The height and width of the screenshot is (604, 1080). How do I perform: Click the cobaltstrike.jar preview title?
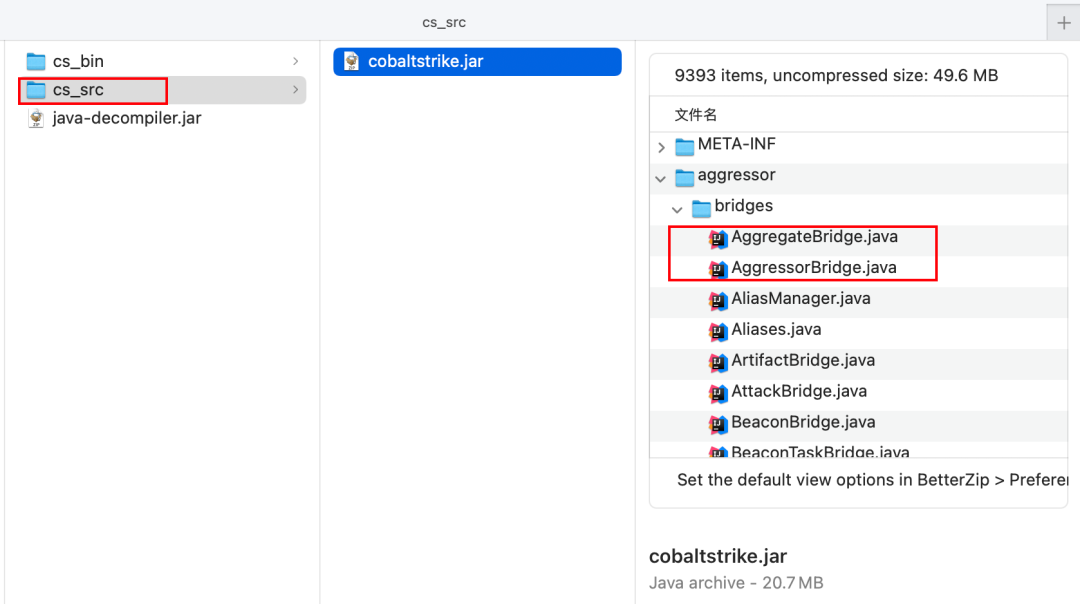(x=718, y=556)
